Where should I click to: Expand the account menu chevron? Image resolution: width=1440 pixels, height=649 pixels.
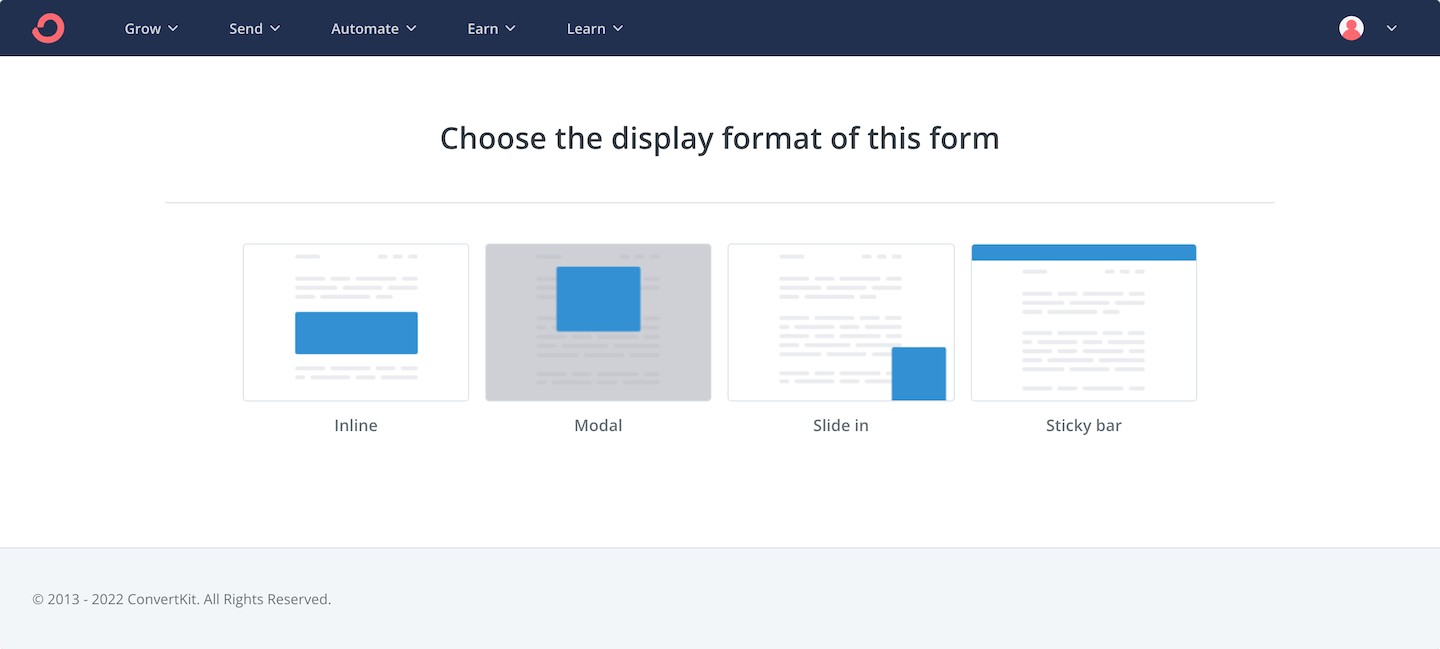tap(1391, 28)
